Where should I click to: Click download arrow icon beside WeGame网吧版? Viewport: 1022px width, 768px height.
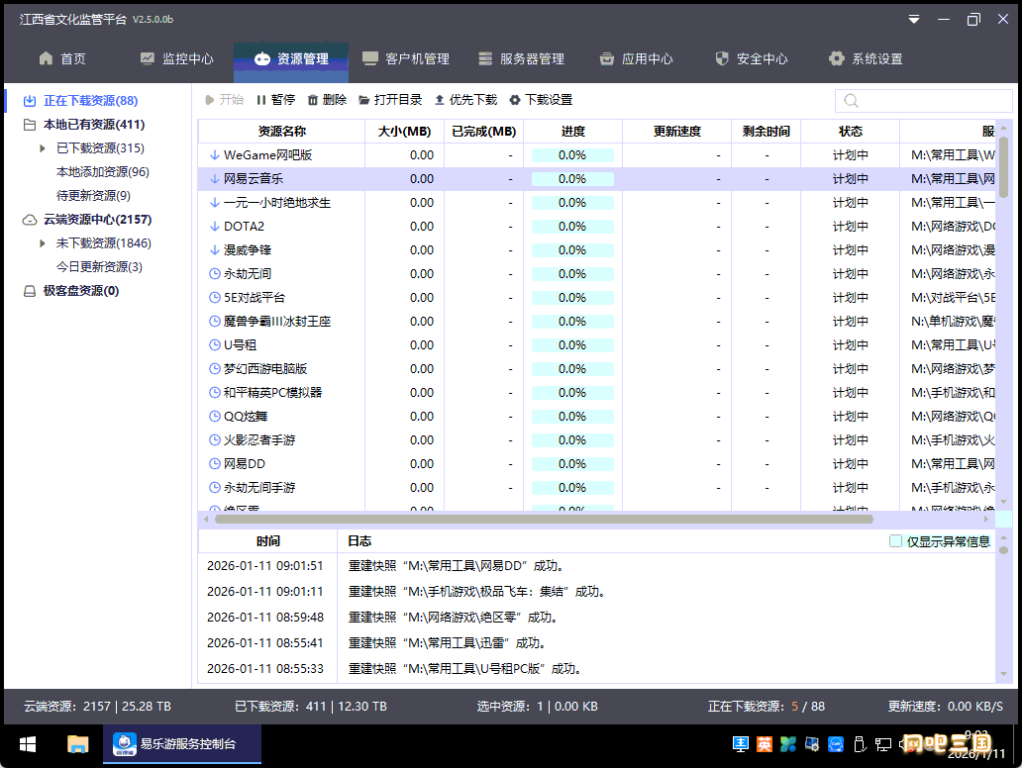click(214, 155)
